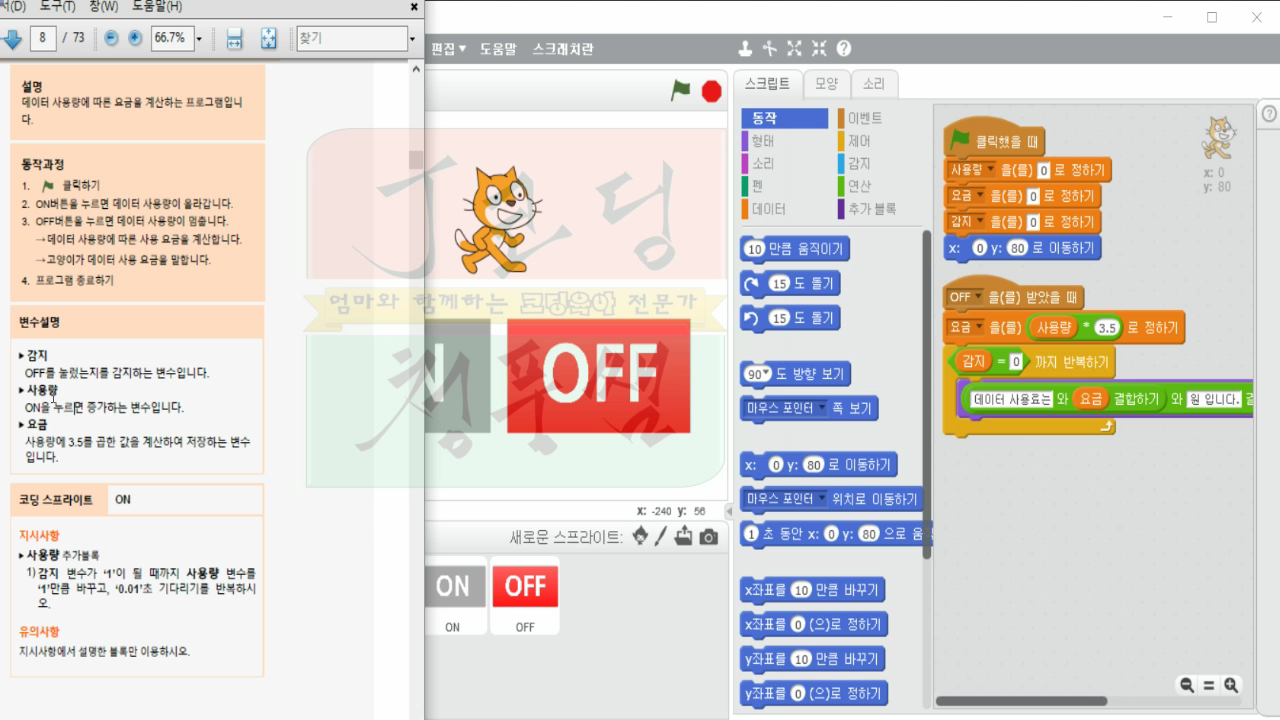This screenshot has width=1280, height=720.
Task: Open the variable dropdown in the 사용량 set block
Action: (989, 169)
